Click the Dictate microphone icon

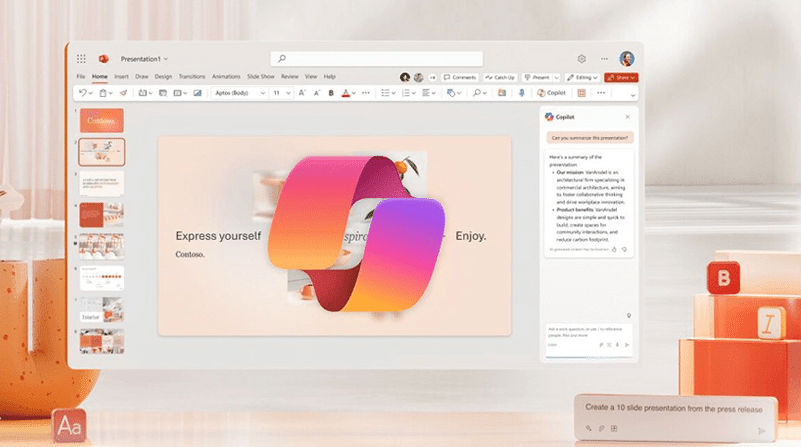tap(522, 93)
